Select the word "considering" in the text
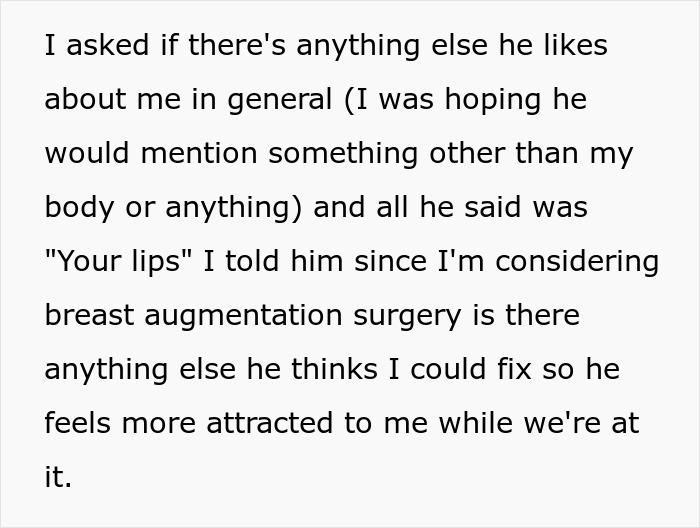Screen dimensions: 700x528 pos(577,262)
